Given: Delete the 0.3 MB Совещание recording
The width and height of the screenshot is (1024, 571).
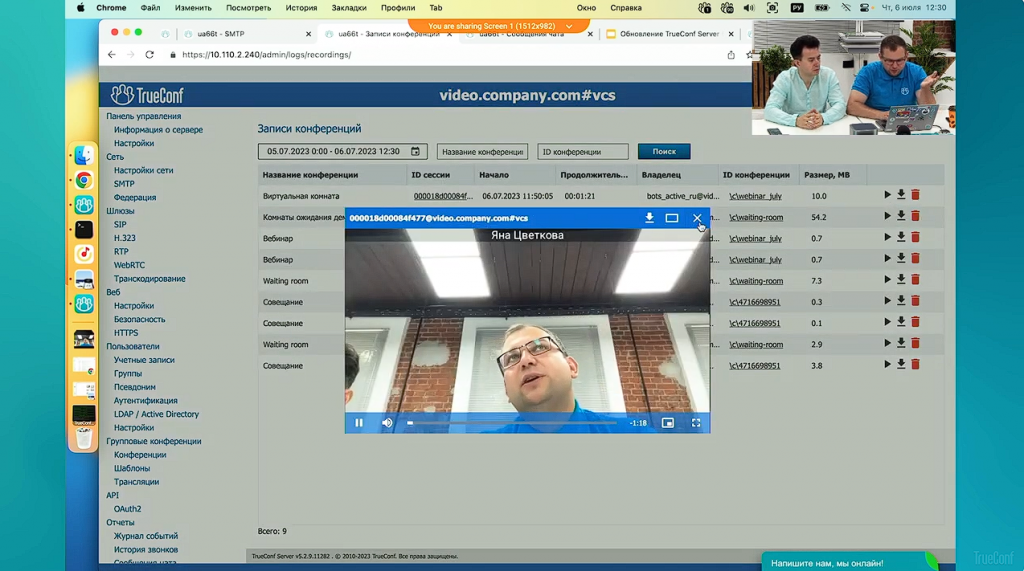Looking at the screenshot, I should click(916, 301).
